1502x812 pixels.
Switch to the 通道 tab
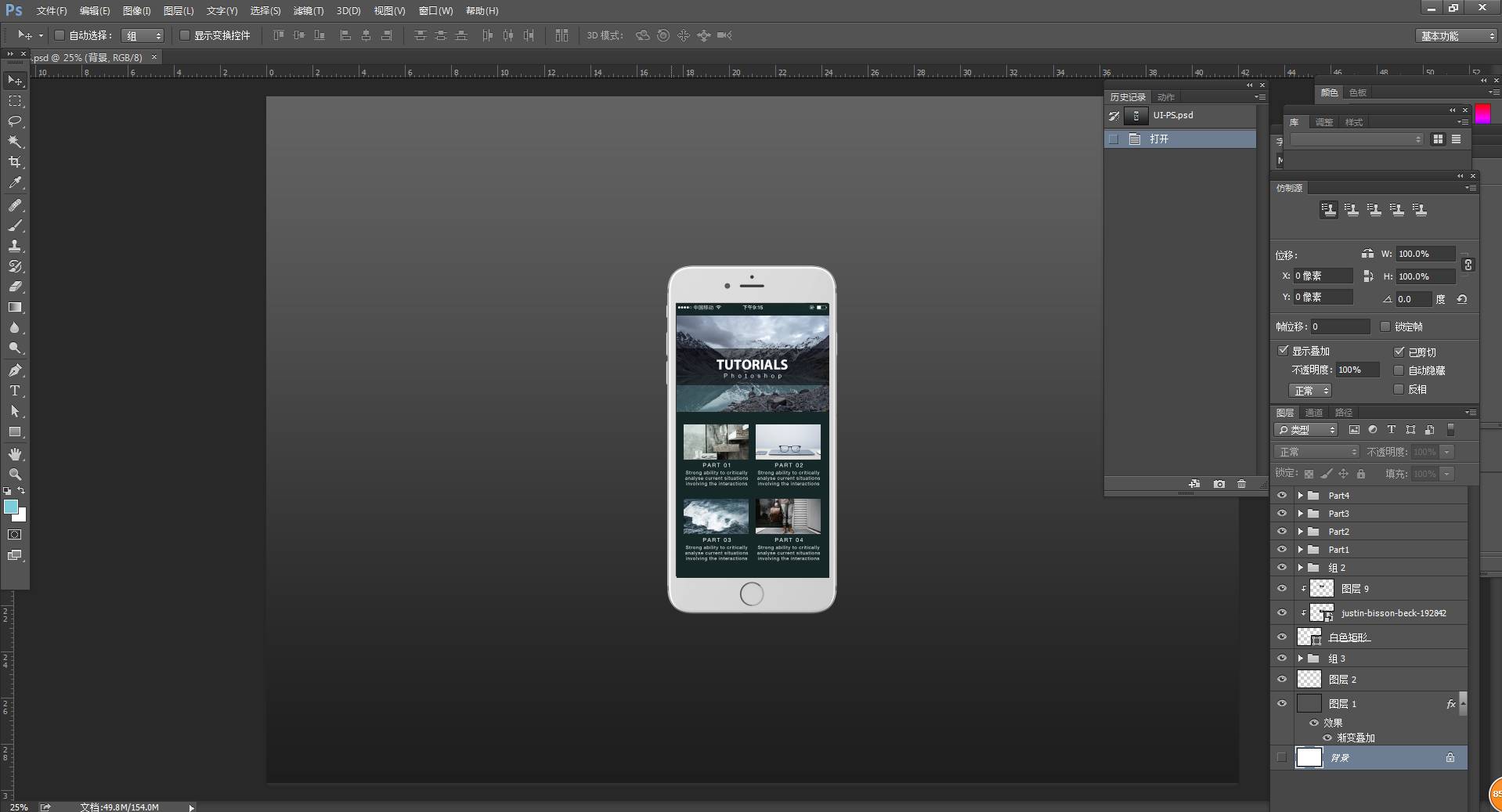pyautogui.click(x=1314, y=413)
